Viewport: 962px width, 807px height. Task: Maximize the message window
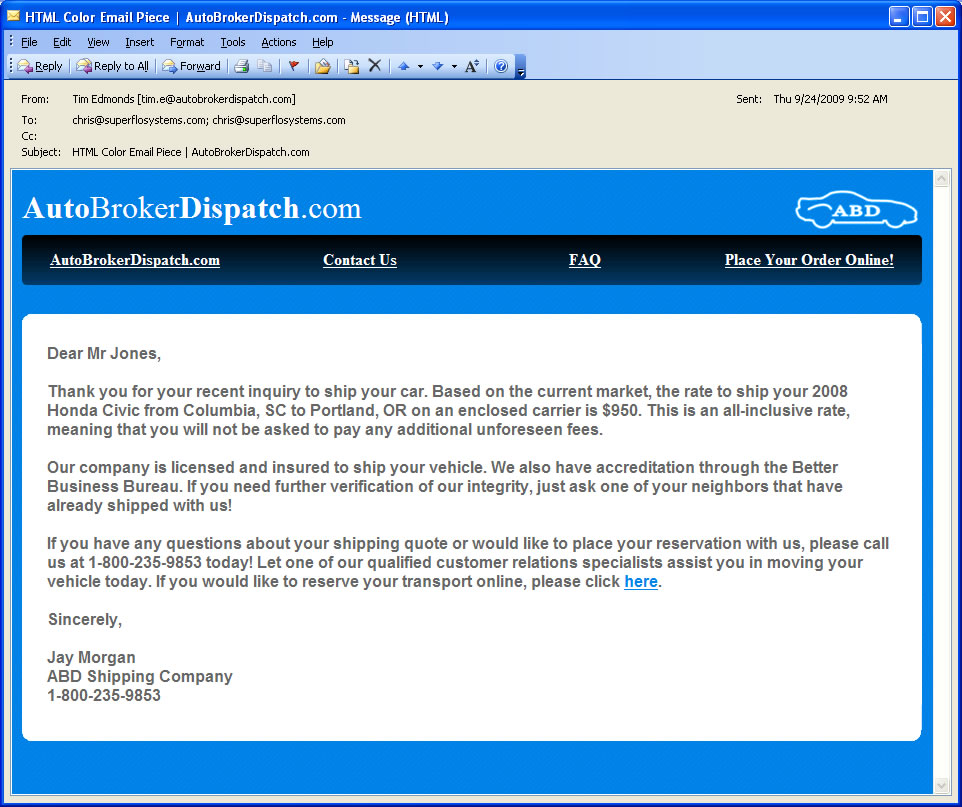pyautogui.click(x=922, y=17)
